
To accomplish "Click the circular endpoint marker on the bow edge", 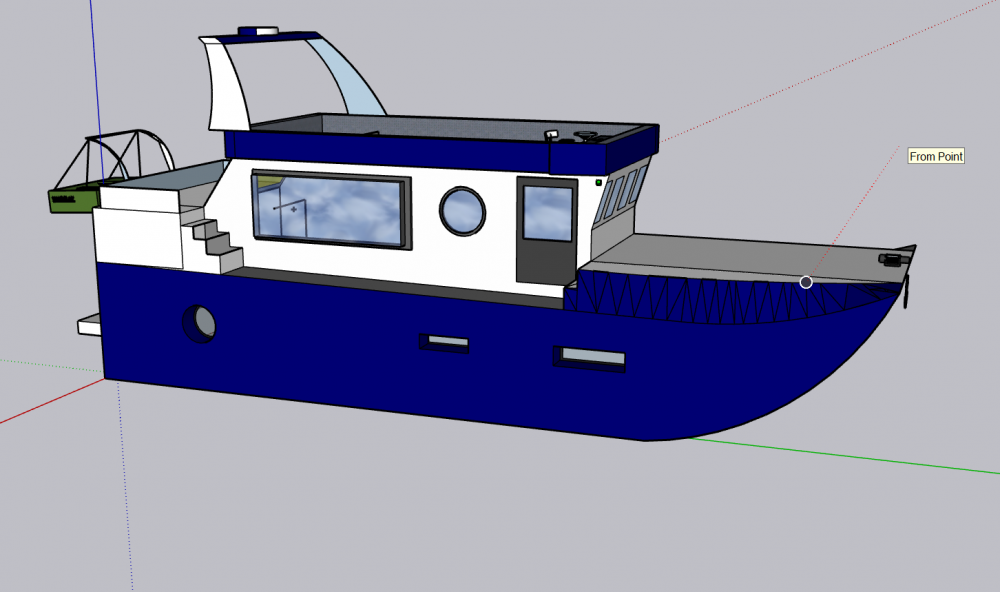I will point(806,282).
